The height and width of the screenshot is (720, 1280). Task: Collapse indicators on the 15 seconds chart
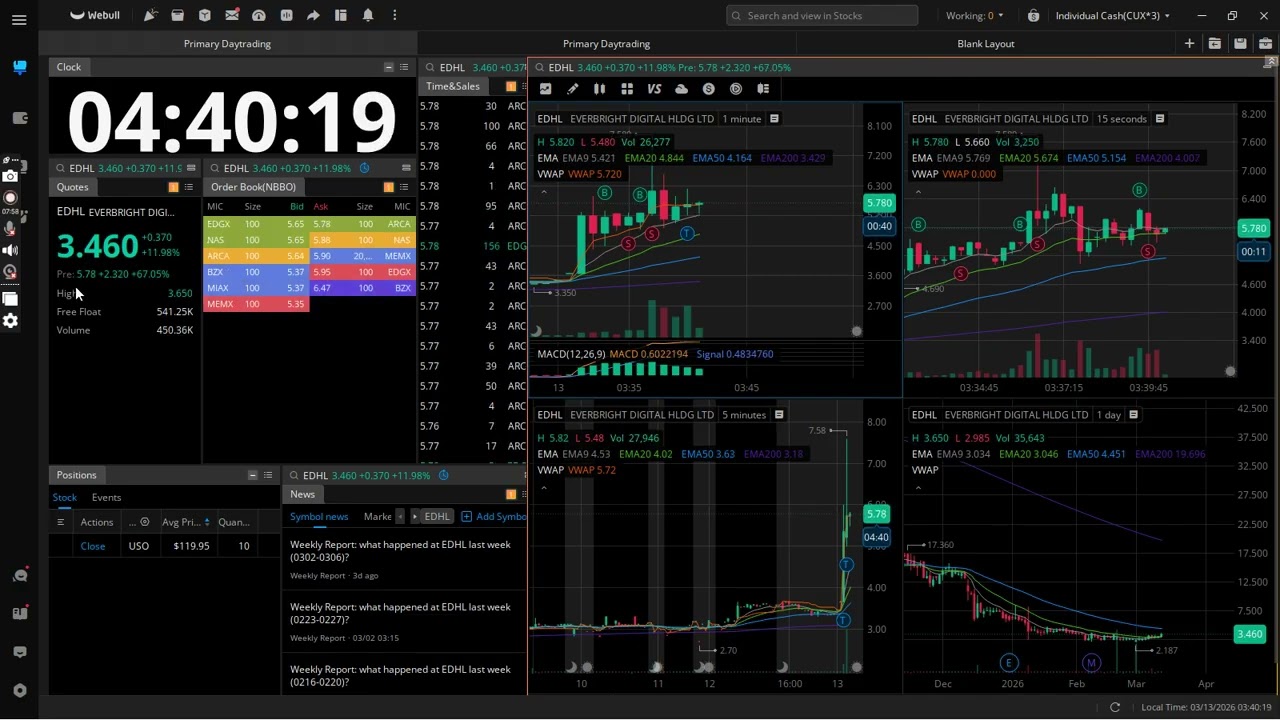(918, 190)
